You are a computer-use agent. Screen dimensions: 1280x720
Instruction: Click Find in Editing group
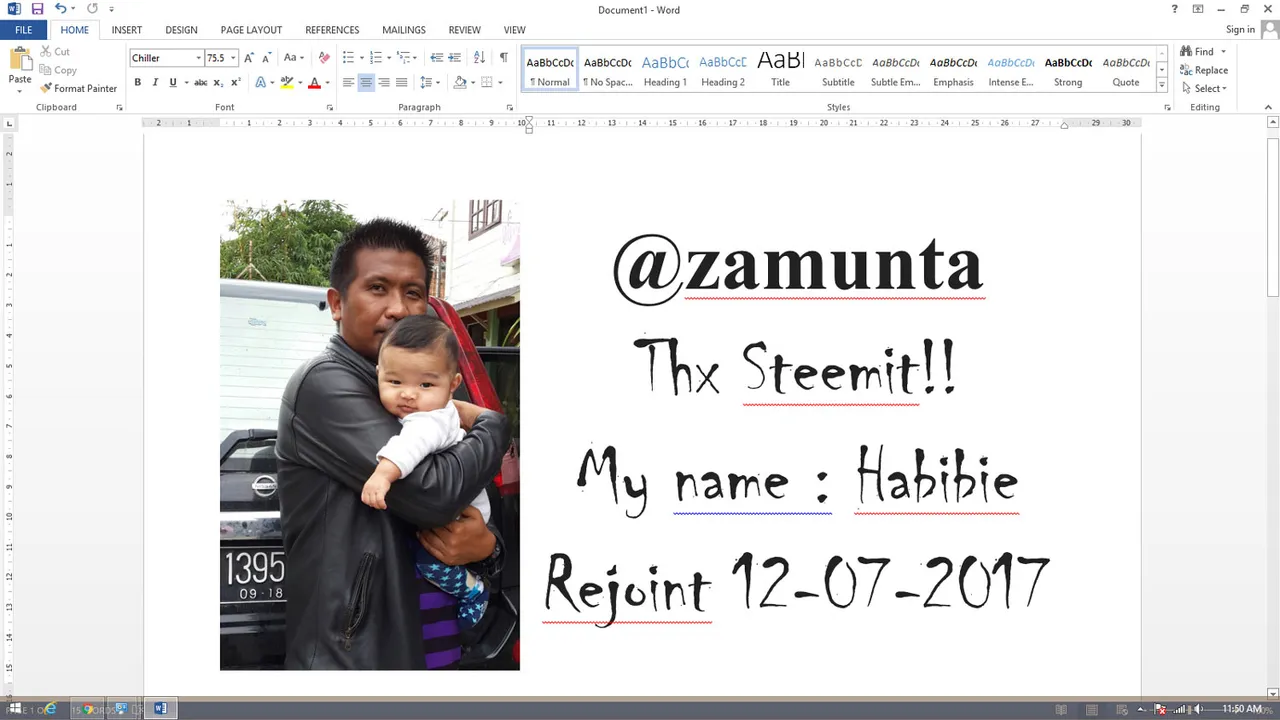(x=1196, y=52)
